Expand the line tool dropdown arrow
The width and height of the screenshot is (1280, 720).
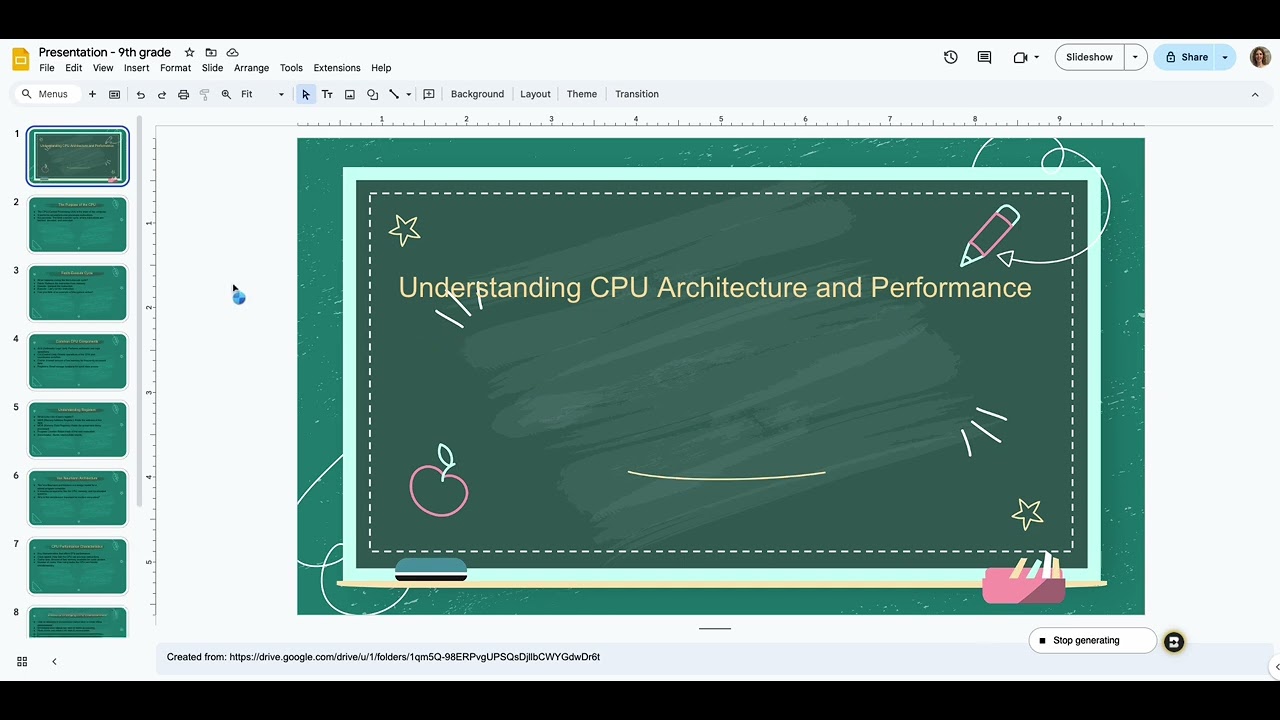408,94
